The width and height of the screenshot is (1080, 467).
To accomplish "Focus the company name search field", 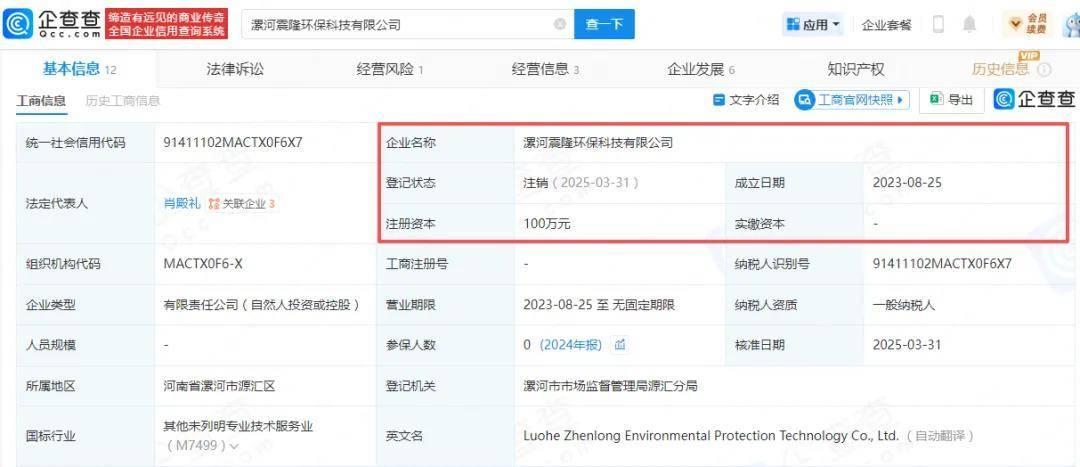I will click(x=408, y=24).
